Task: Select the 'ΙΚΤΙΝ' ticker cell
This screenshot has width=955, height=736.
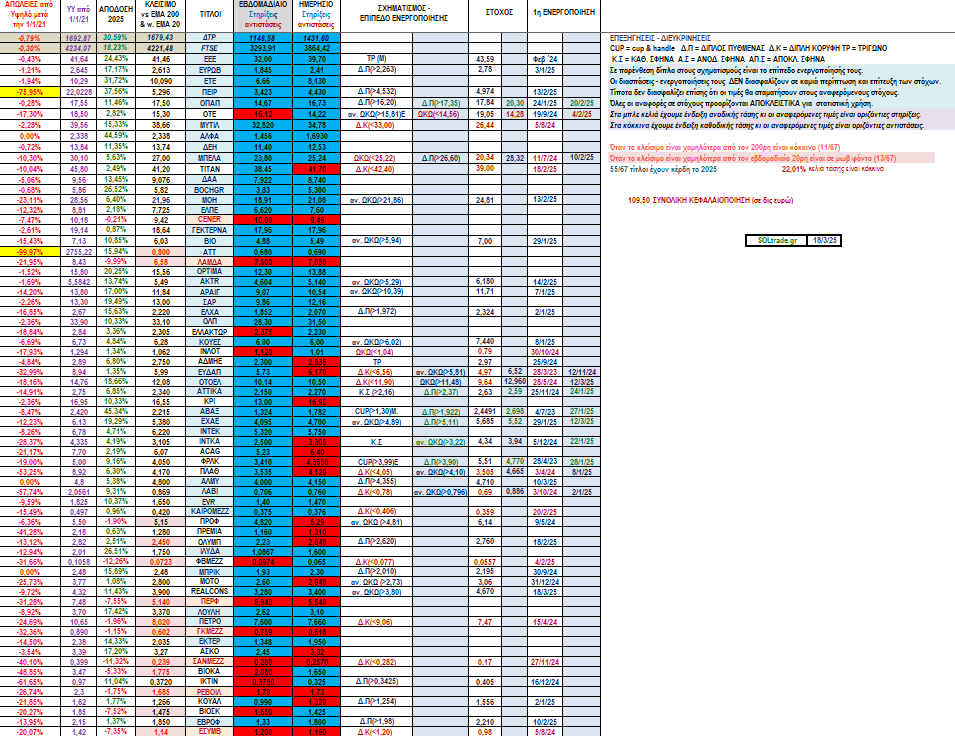Action: 210,682
